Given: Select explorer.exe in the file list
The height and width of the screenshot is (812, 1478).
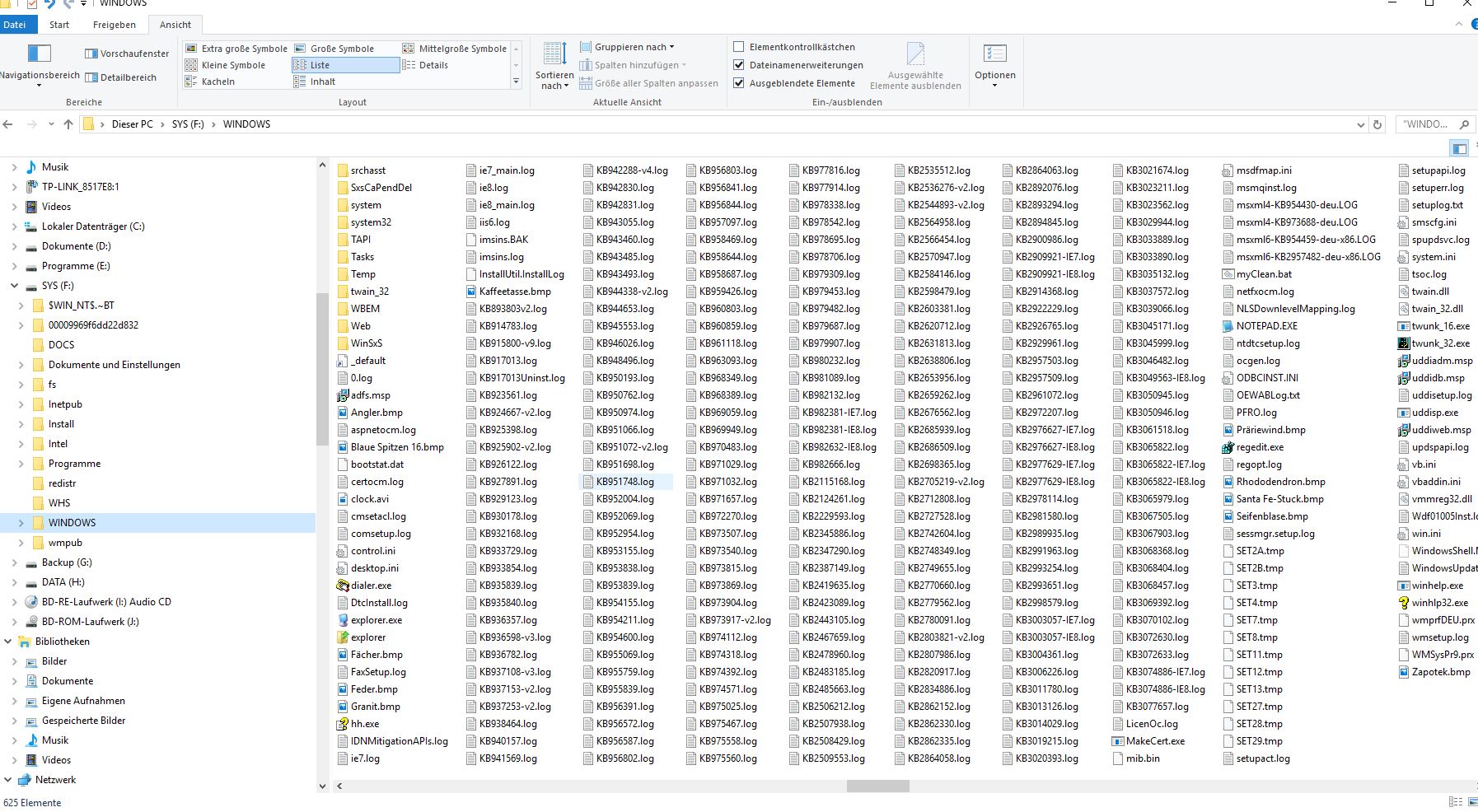Looking at the screenshot, I should (375, 619).
